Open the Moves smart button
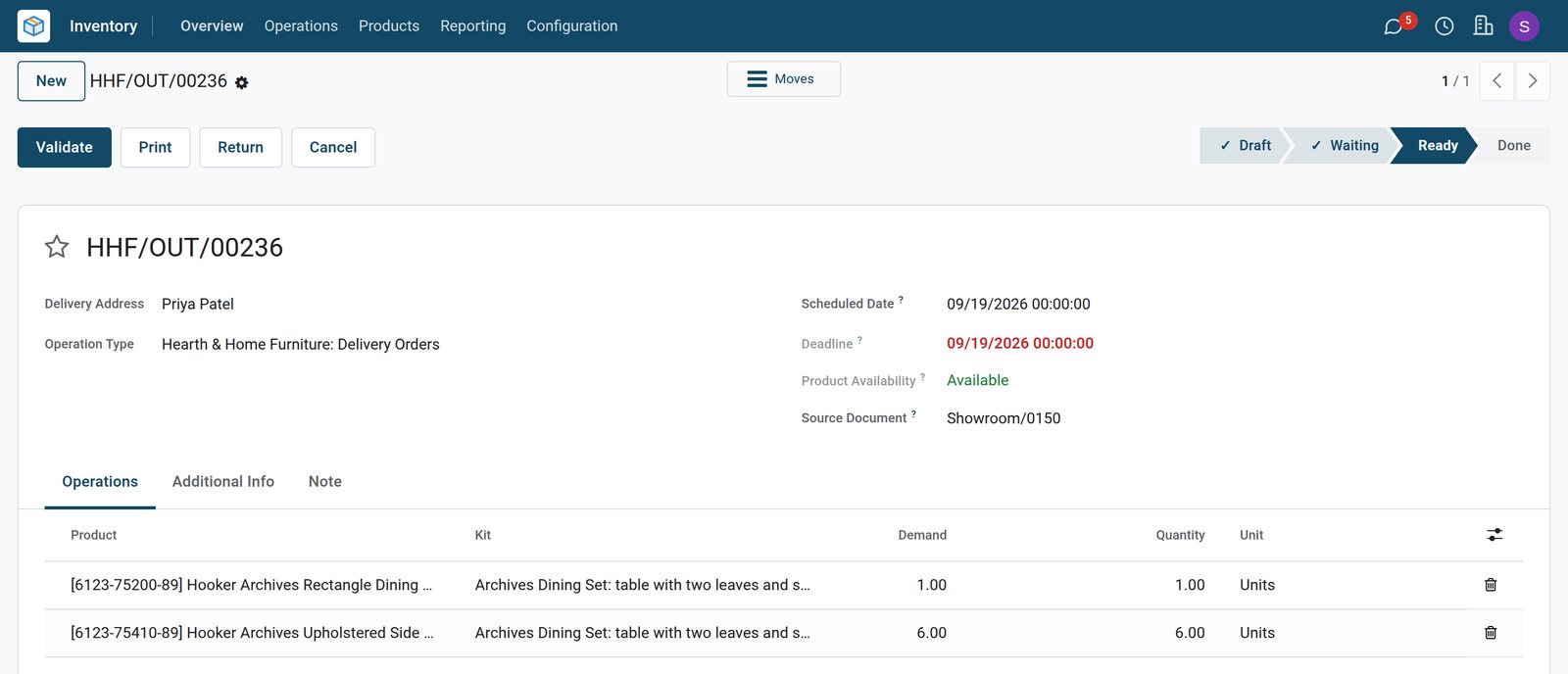Viewport: 1568px width, 674px height. pos(784,79)
